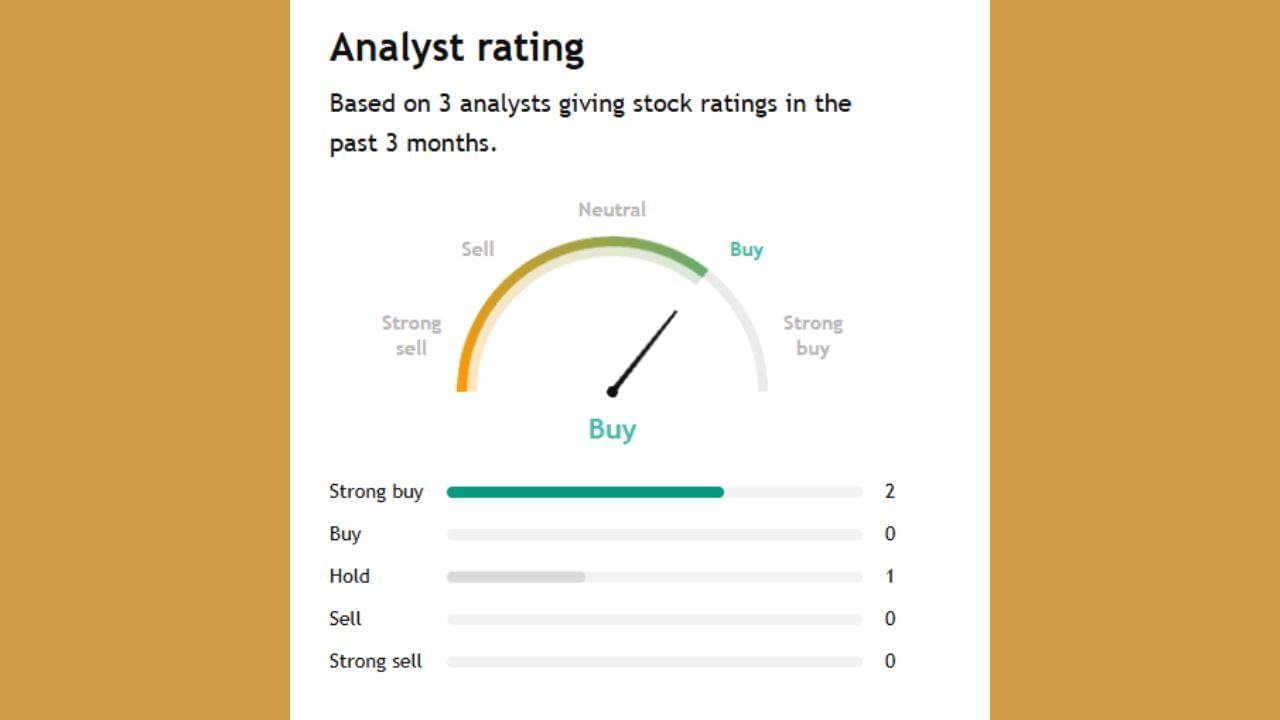The height and width of the screenshot is (720, 1280).
Task: Click the Strong buy gauge label
Action: (812, 335)
